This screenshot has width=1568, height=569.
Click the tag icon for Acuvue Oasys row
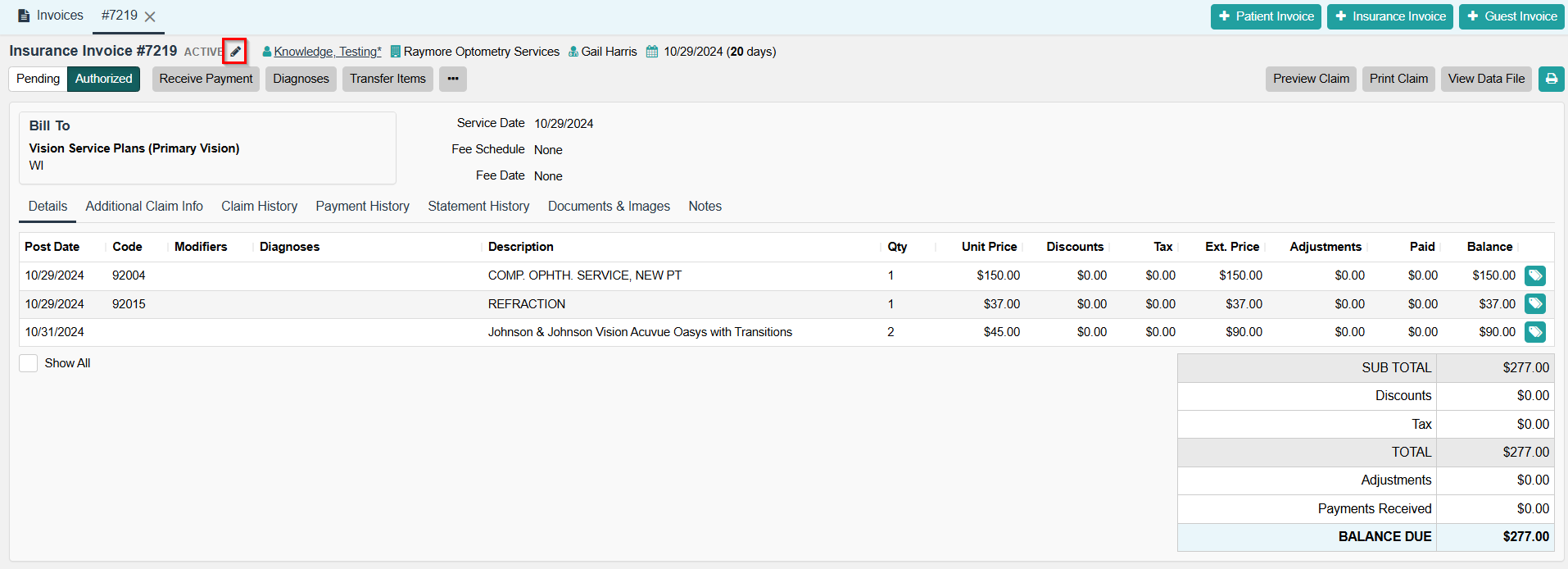click(x=1534, y=332)
